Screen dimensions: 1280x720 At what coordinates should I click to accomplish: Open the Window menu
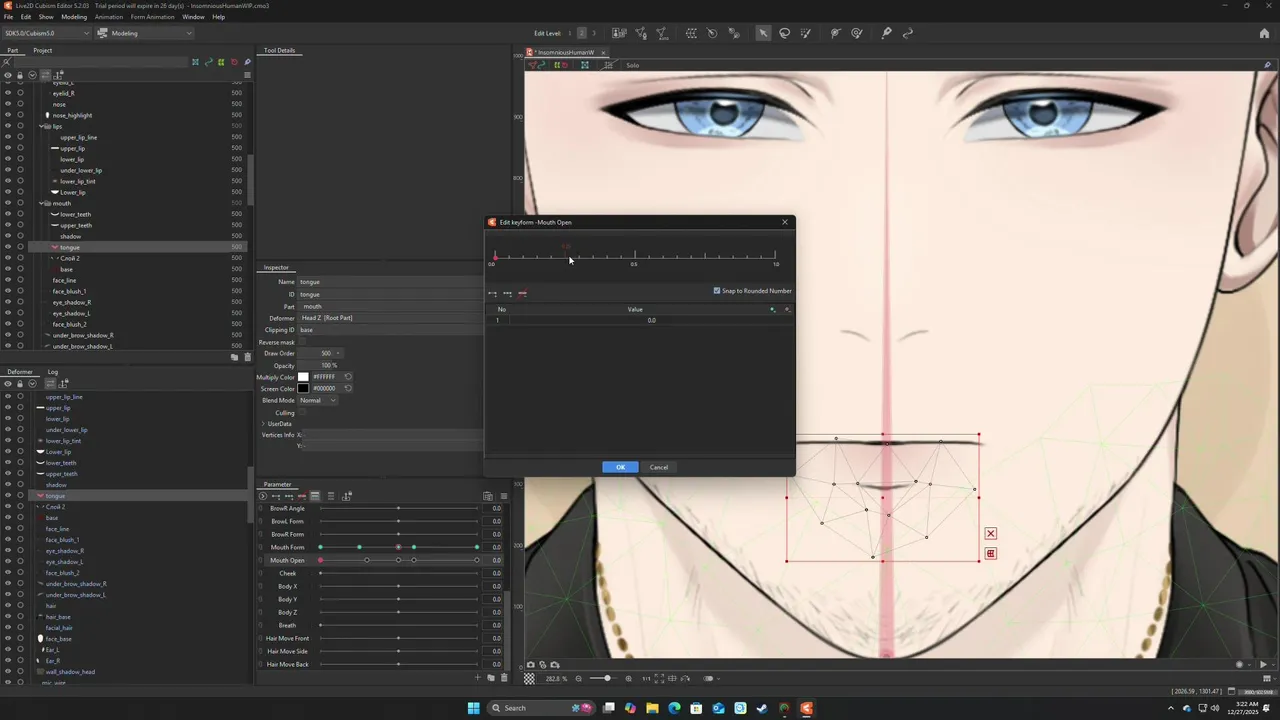pyautogui.click(x=193, y=17)
